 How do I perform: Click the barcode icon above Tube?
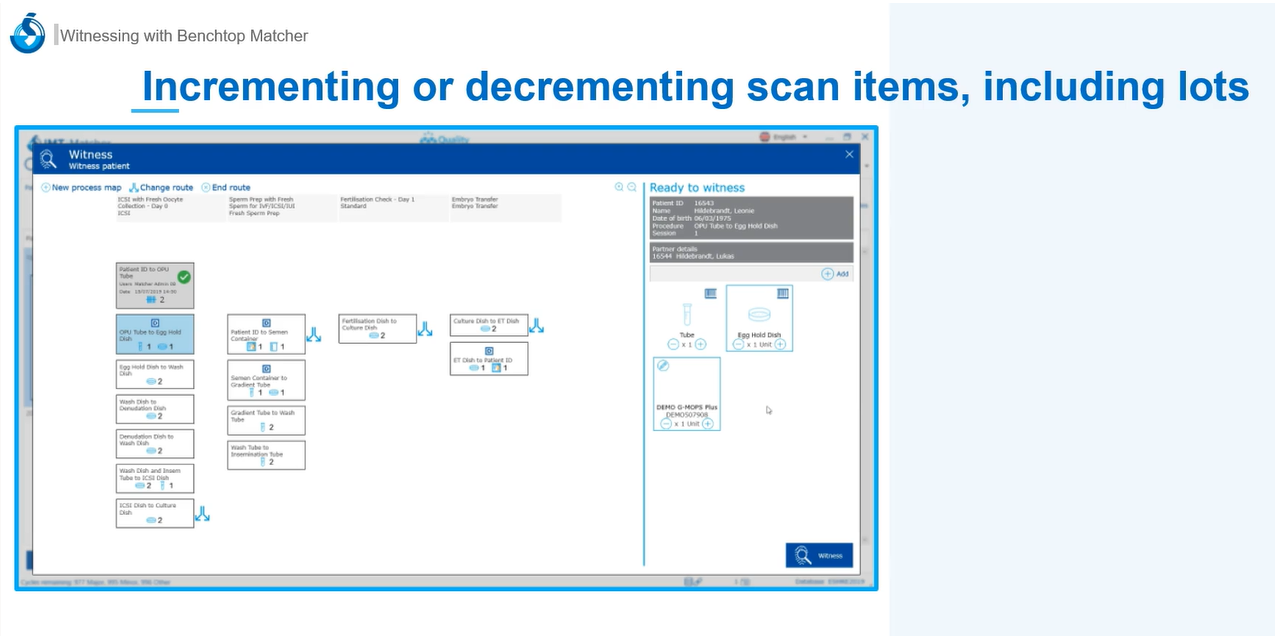(x=710, y=294)
